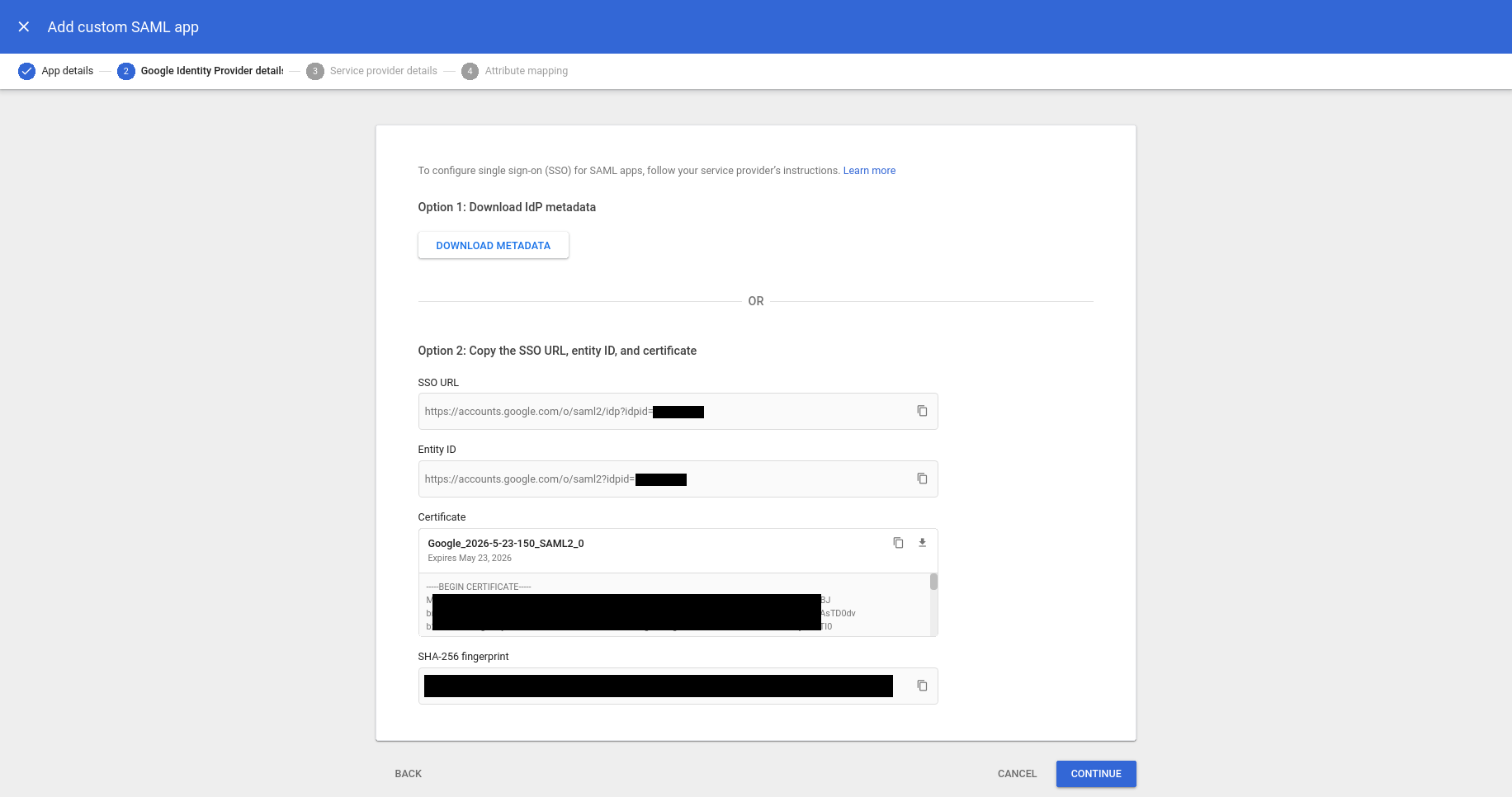Open the Learn more link
Viewport: 1512px width, 797px height.
tap(869, 171)
